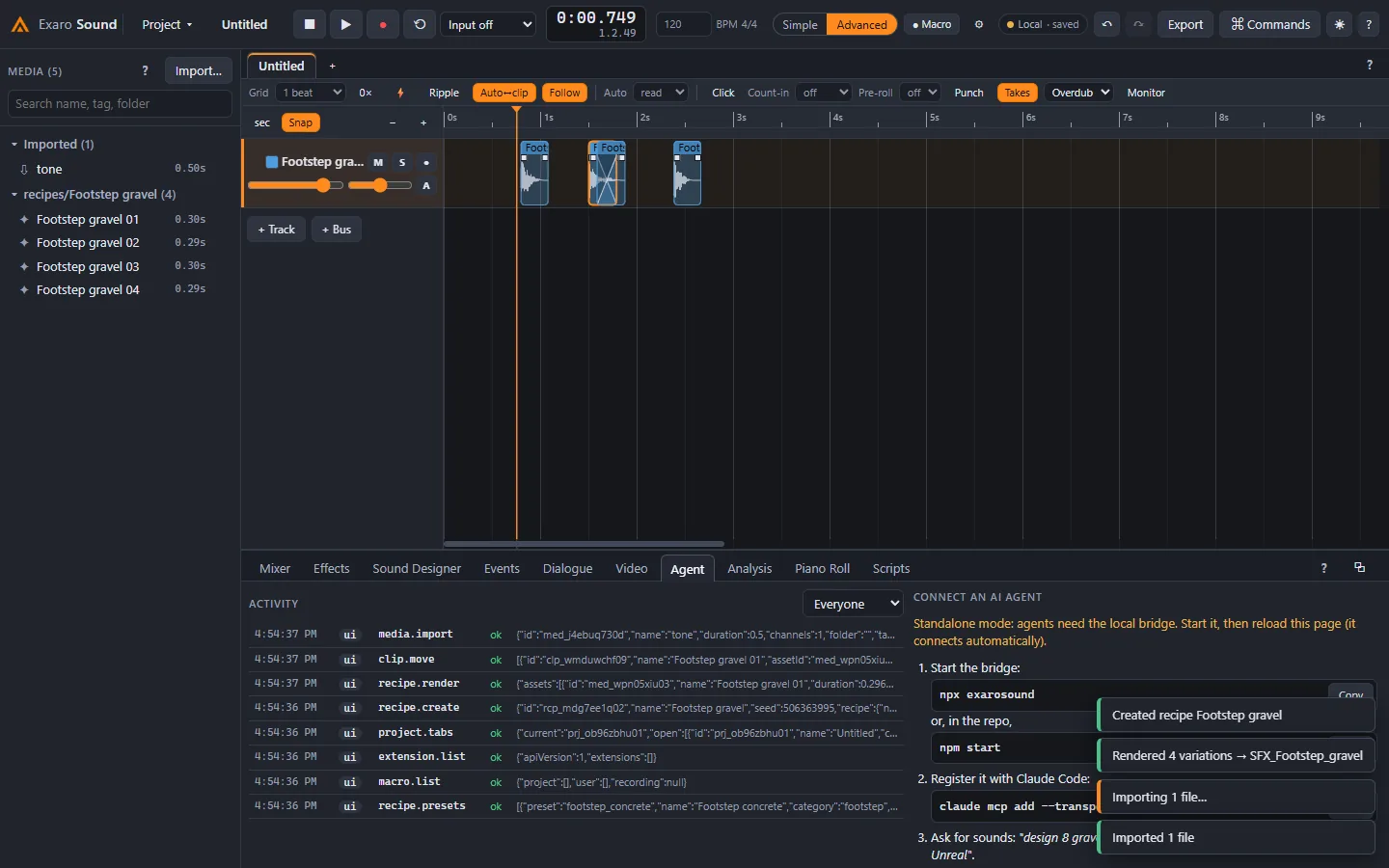Toggle the loop playback button
Screen dimensions: 1389x868
420,24
